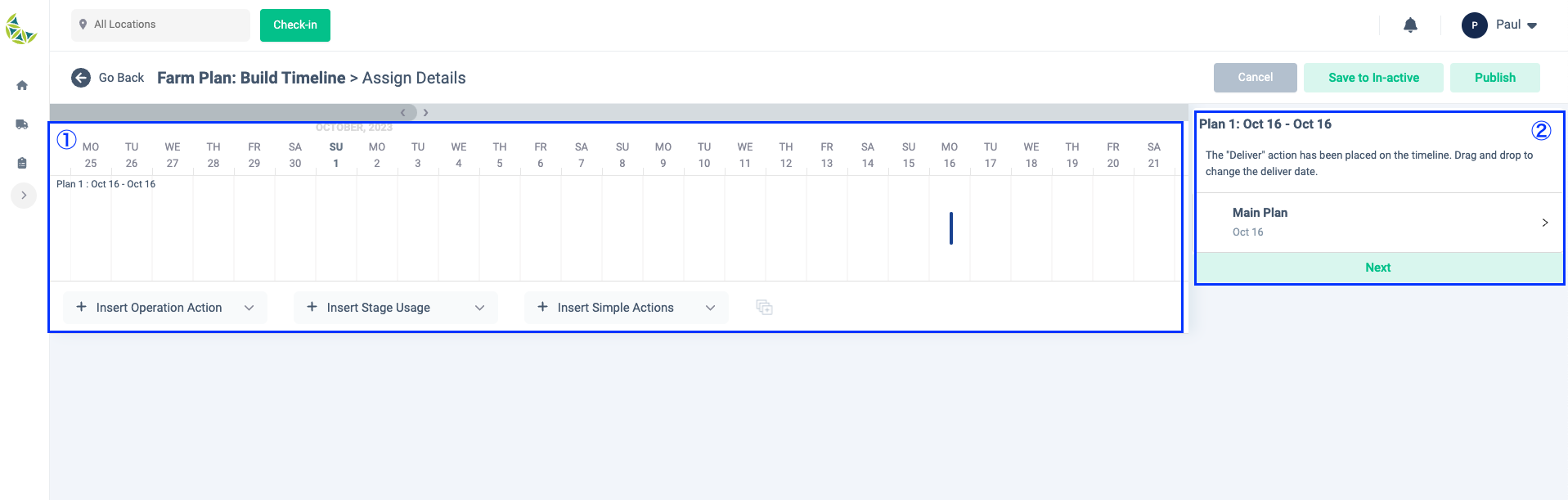Click the Assign Details breadcrumb text
The width and height of the screenshot is (1568, 500).
(x=414, y=78)
